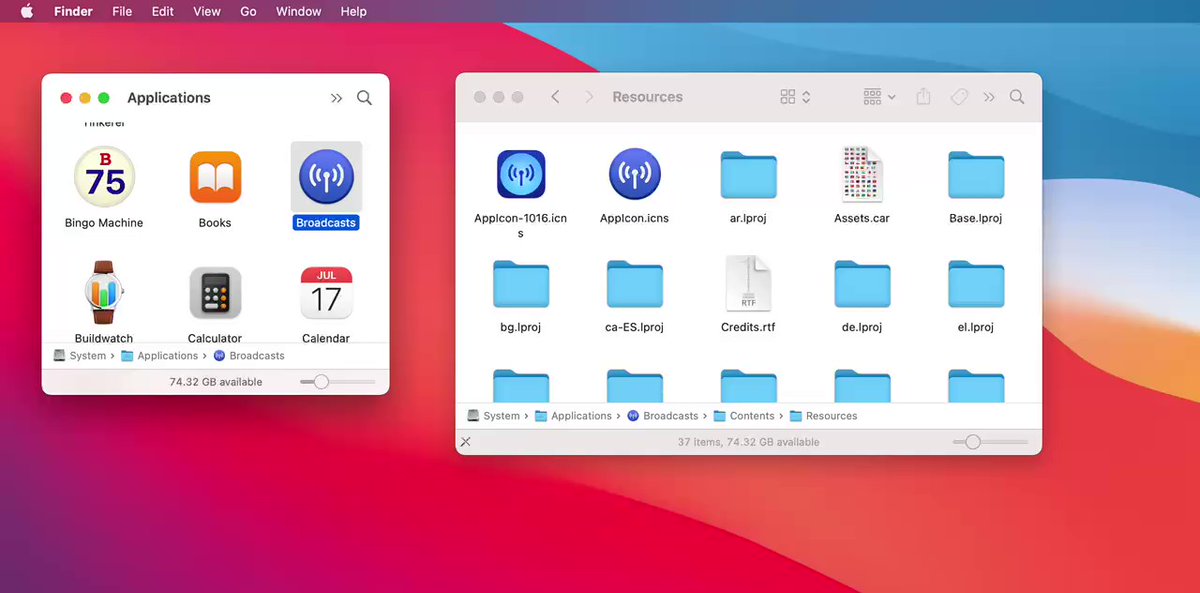This screenshot has height=593, width=1200.
Task: Open the Apple menu
Action: 26,11
